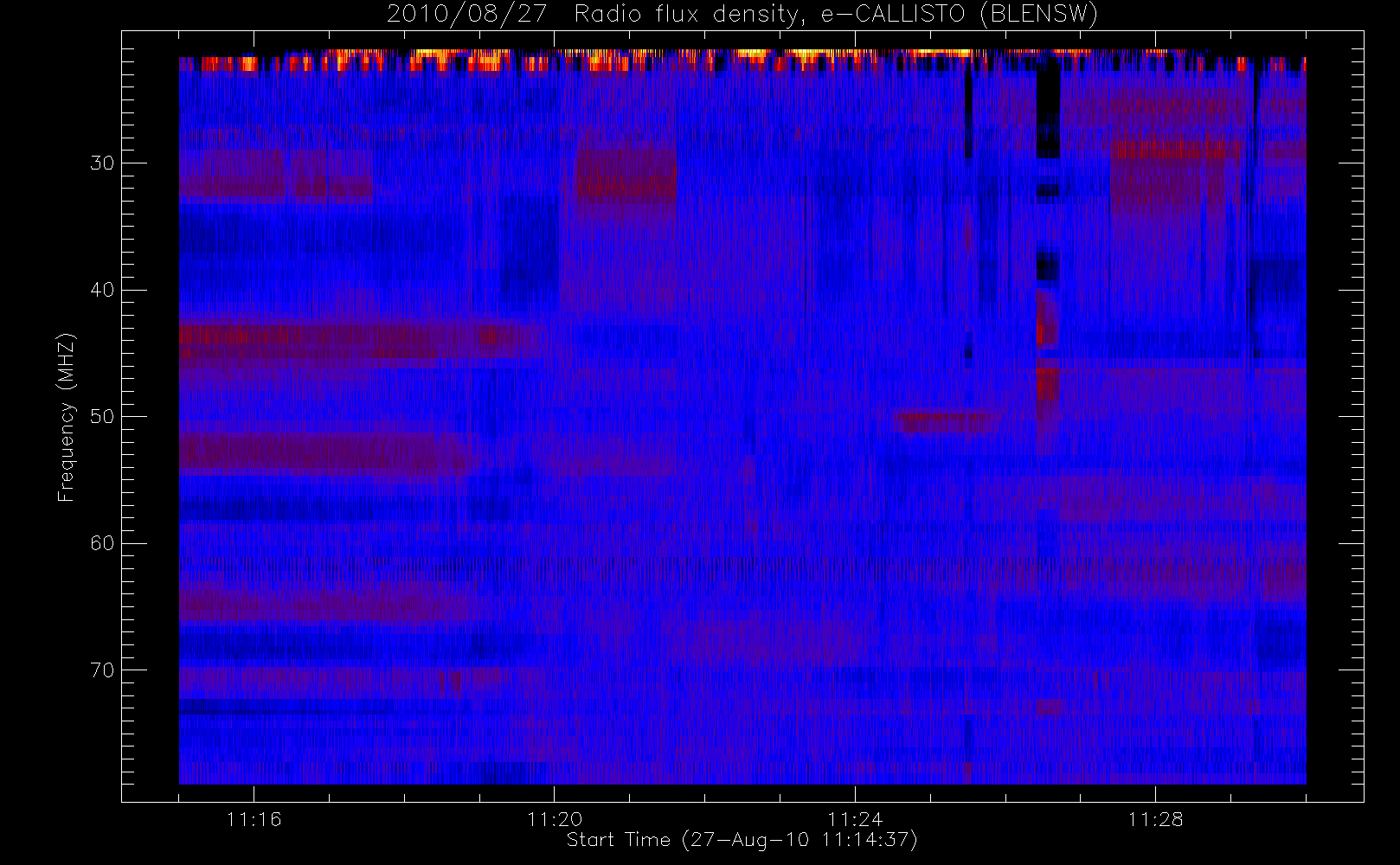Click the red patch near 31 MHz at 11:21
Viewport: 1400px width, 865px height.
pyautogui.click(x=626, y=175)
